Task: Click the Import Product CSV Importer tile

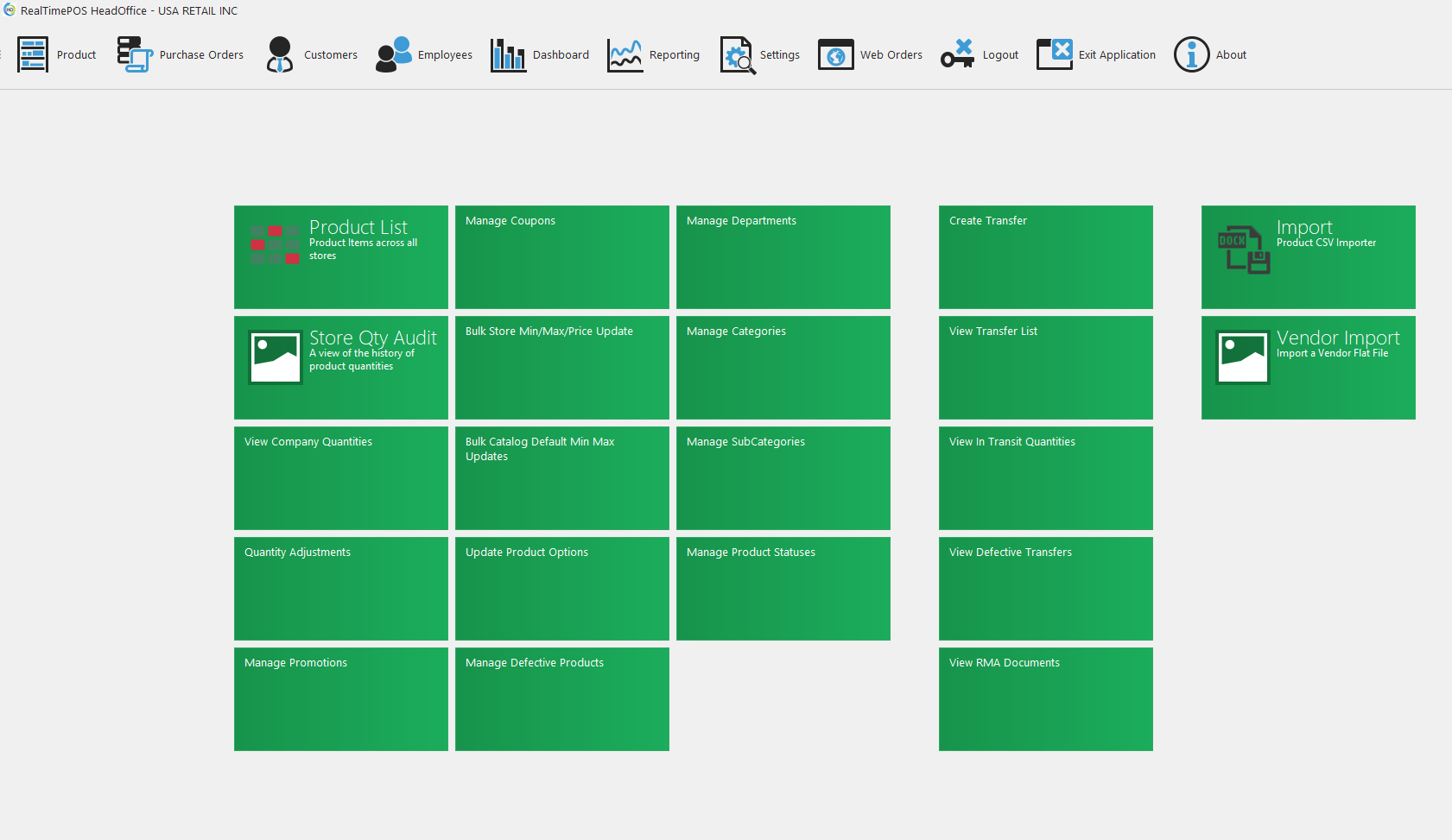Action: 1307,256
